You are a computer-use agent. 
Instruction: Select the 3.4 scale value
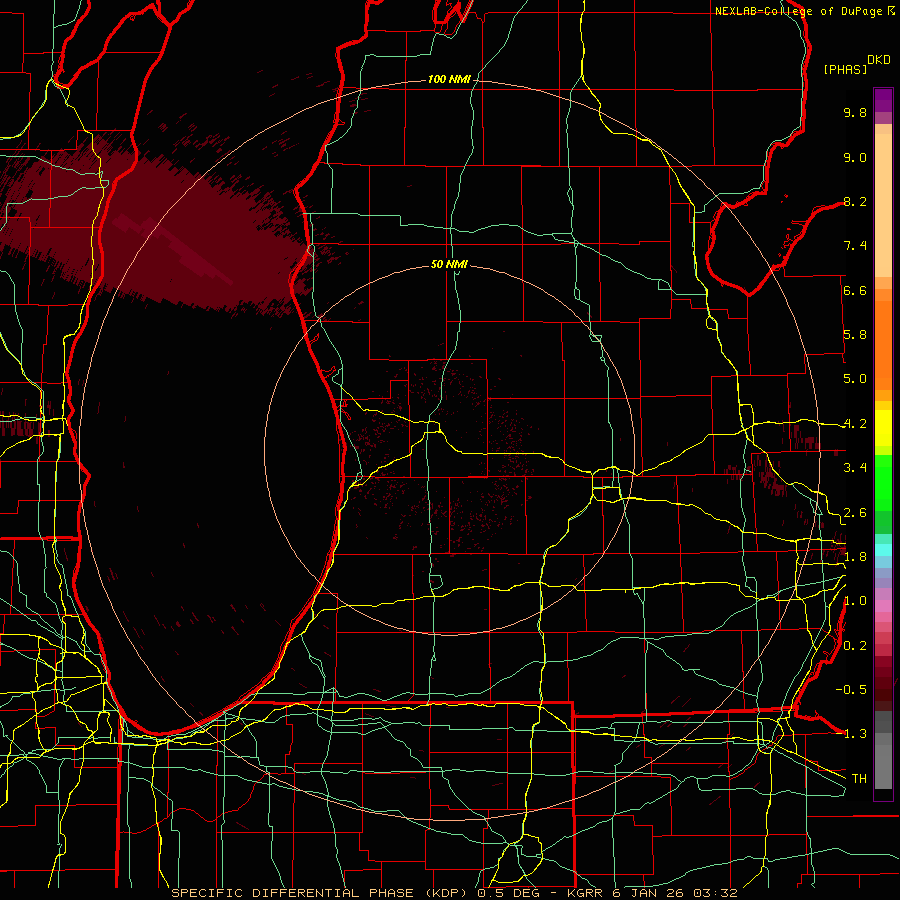[855, 468]
